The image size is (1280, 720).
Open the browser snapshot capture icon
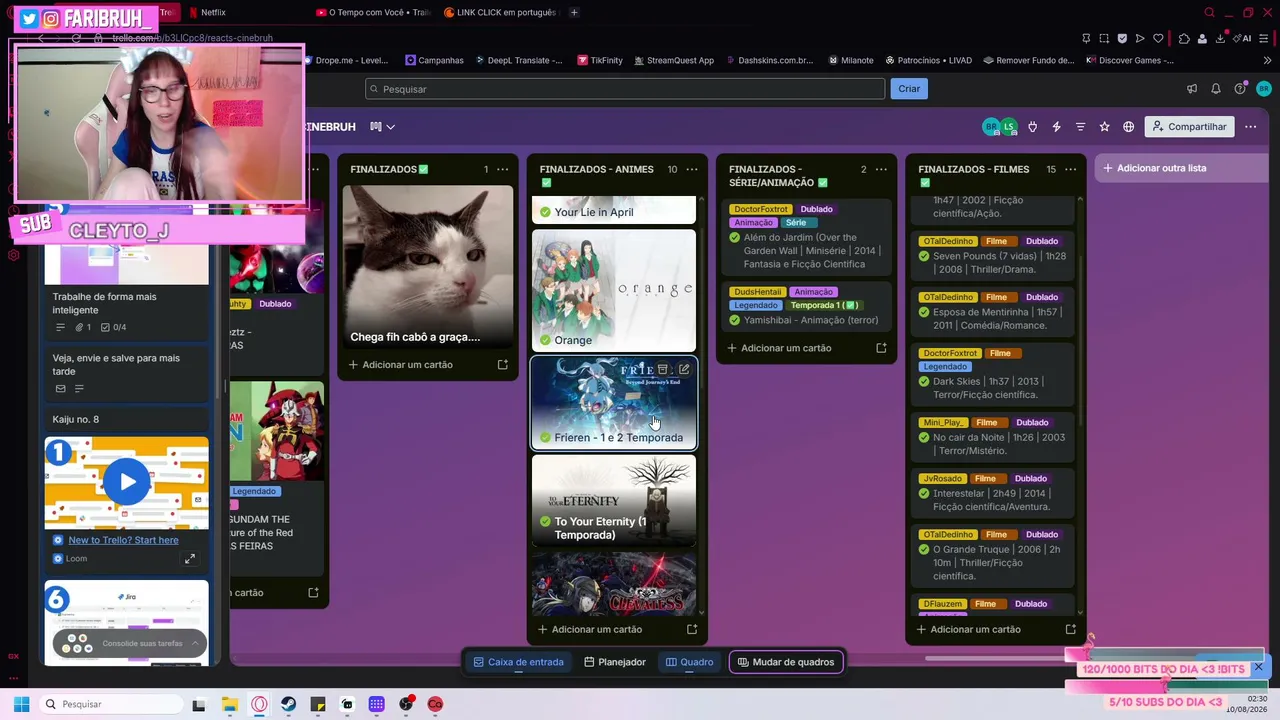pyautogui.click(x=1104, y=39)
